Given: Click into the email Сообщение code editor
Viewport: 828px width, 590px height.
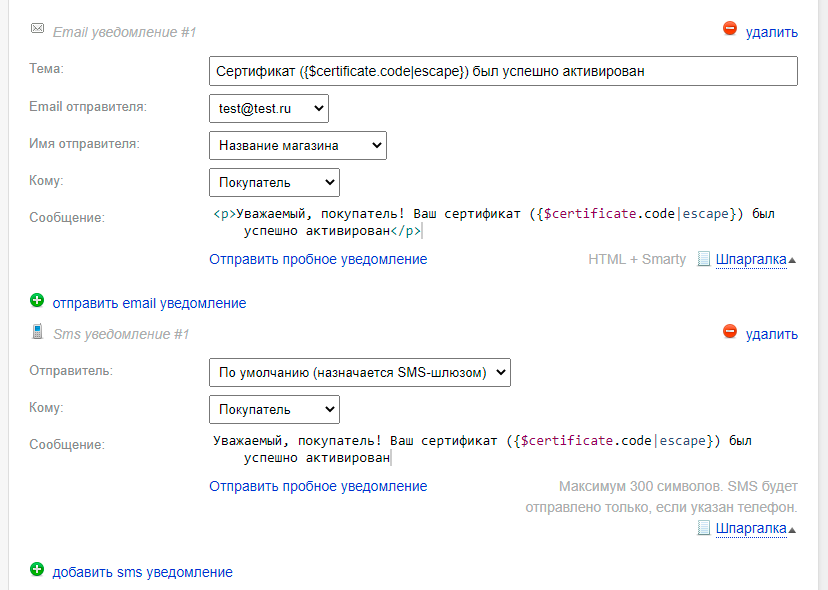Looking at the screenshot, I should coord(503,222).
